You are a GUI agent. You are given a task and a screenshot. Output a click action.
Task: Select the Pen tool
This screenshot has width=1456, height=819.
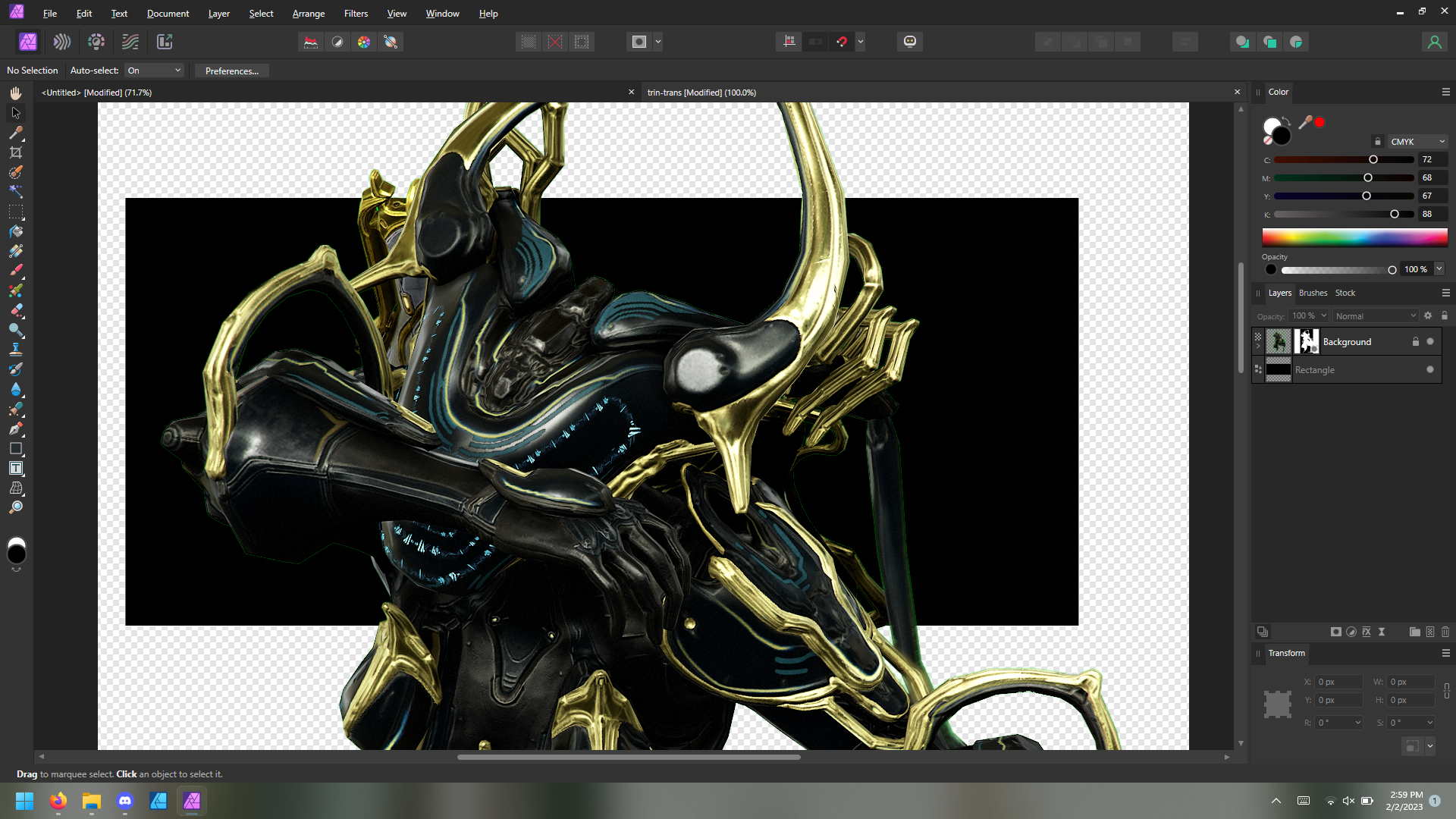coord(16,428)
